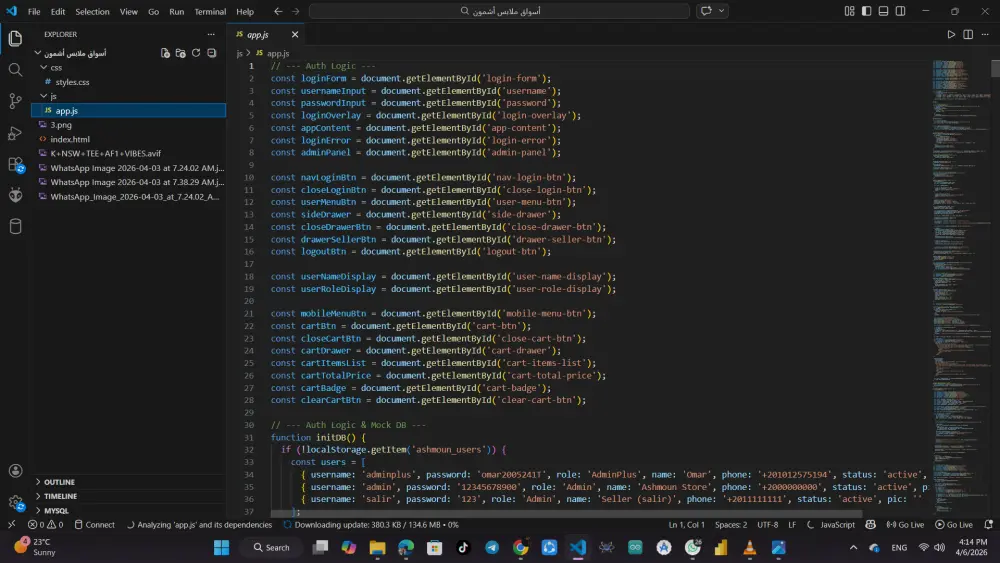Open the Accounts menu icon

(x=15, y=471)
